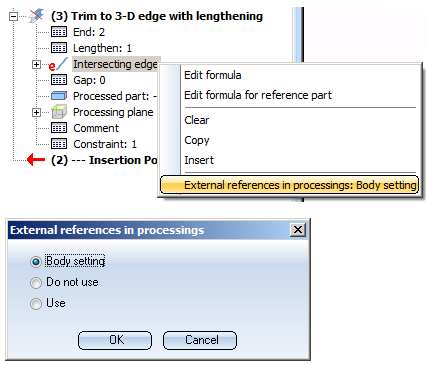The height and width of the screenshot is (365, 426).
Task: Expand the Intersecting edge tree node
Action: 36,64
